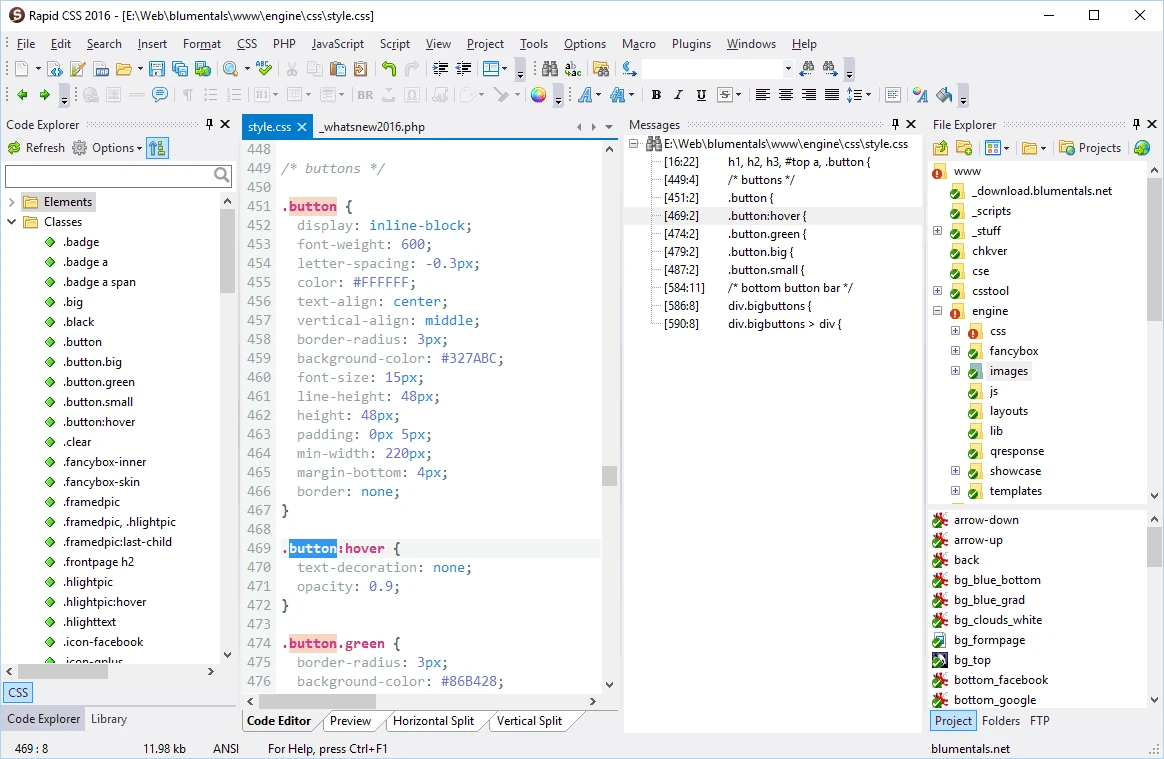Refresh the Code Explorer
Image resolution: width=1164 pixels, height=759 pixels.
[x=36, y=148]
